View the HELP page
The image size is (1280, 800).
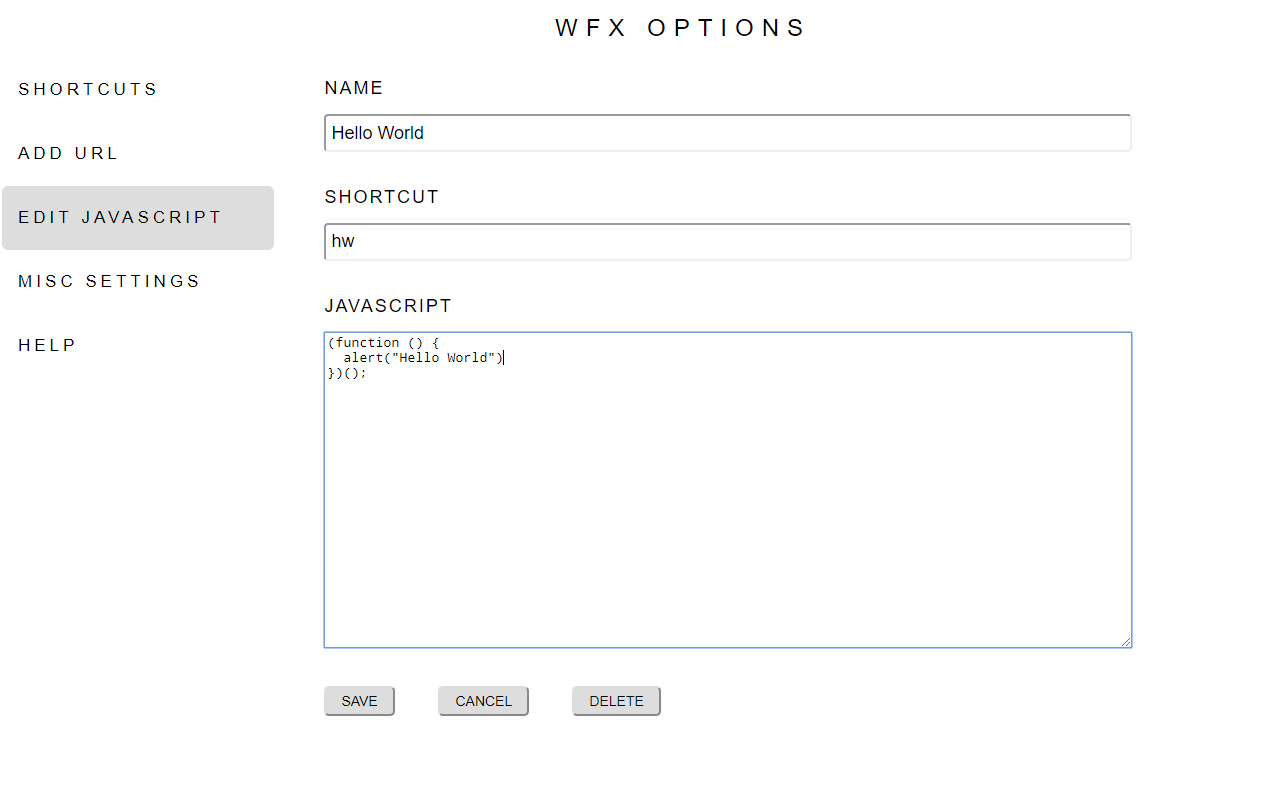click(47, 345)
